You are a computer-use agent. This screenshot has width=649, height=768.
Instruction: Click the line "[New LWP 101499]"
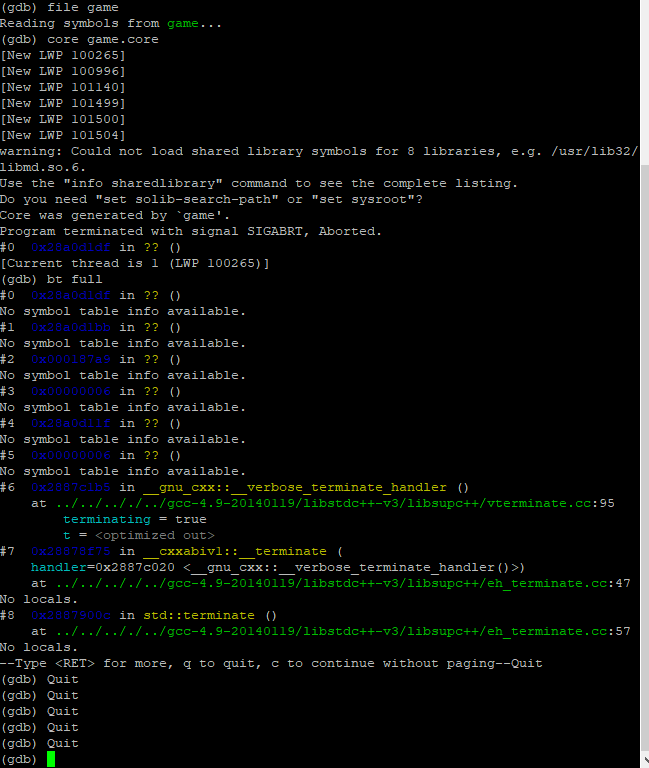(63, 104)
